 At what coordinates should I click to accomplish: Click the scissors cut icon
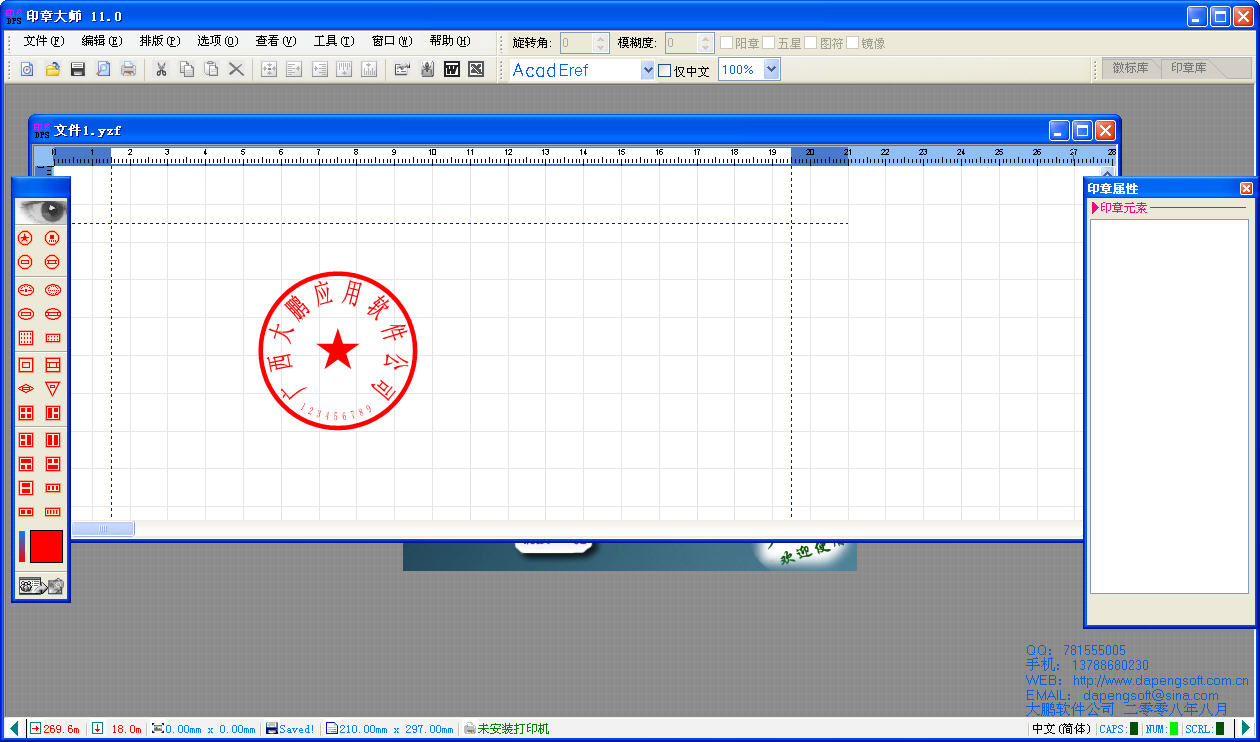(160, 69)
